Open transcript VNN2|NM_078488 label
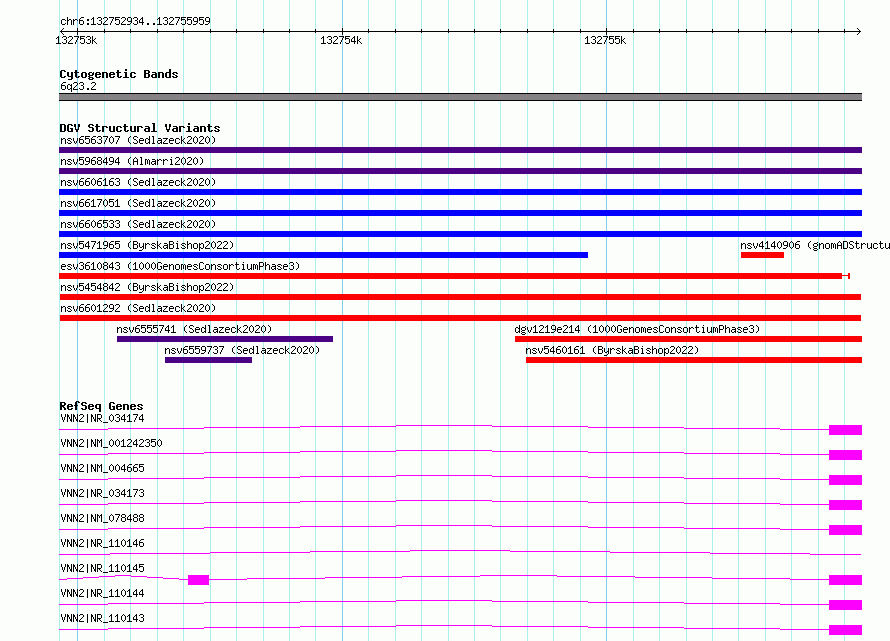Screen dimensions: 890x641 point(102,518)
